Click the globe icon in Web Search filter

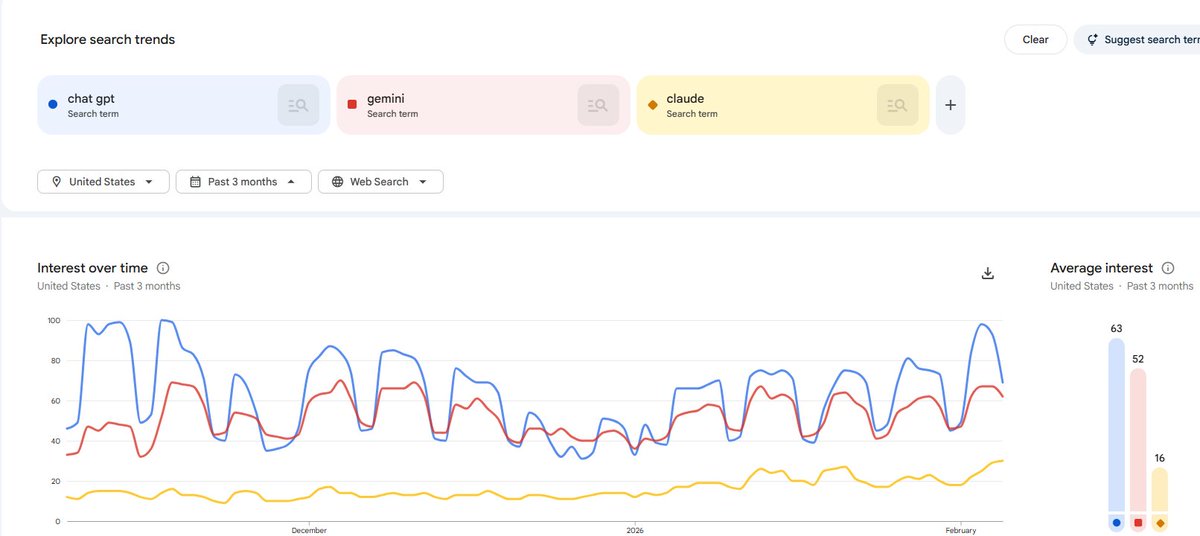coord(337,182)
